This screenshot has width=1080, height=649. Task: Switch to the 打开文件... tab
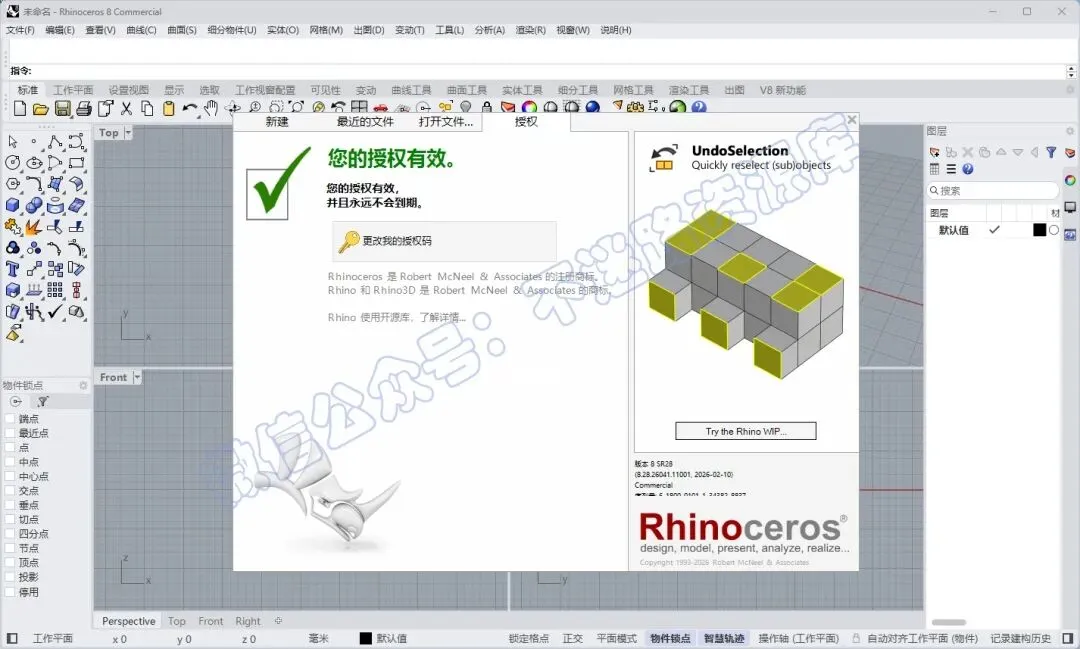(x=446, y=122)
